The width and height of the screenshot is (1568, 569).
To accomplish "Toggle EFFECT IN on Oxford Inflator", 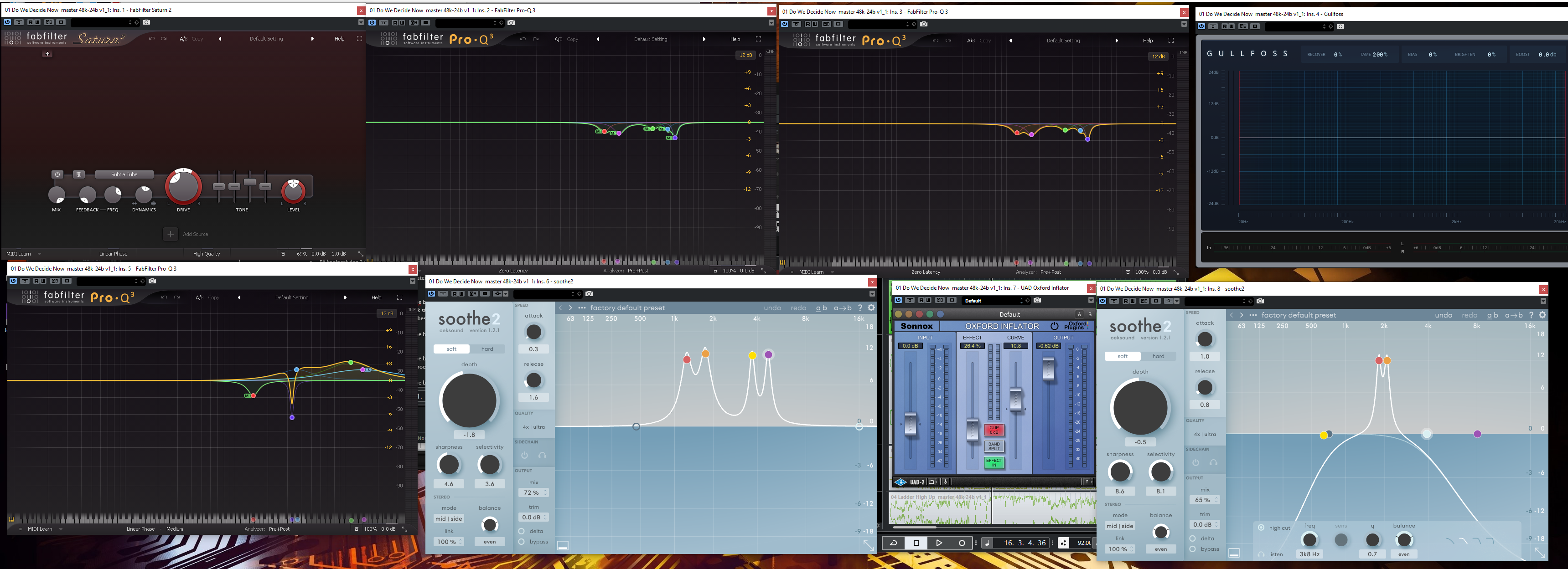I will [x=994, y=462].
